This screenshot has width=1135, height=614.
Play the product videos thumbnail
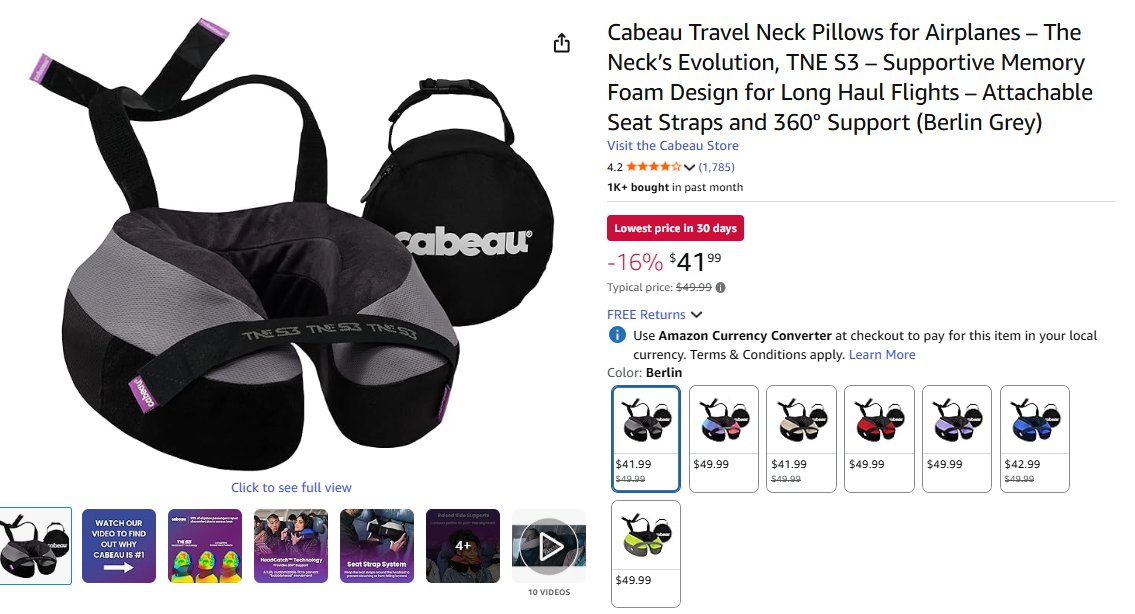549,546
